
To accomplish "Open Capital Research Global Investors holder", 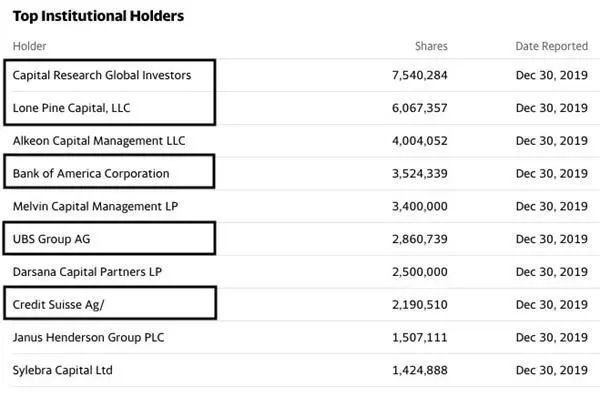I will coord(102,75).
